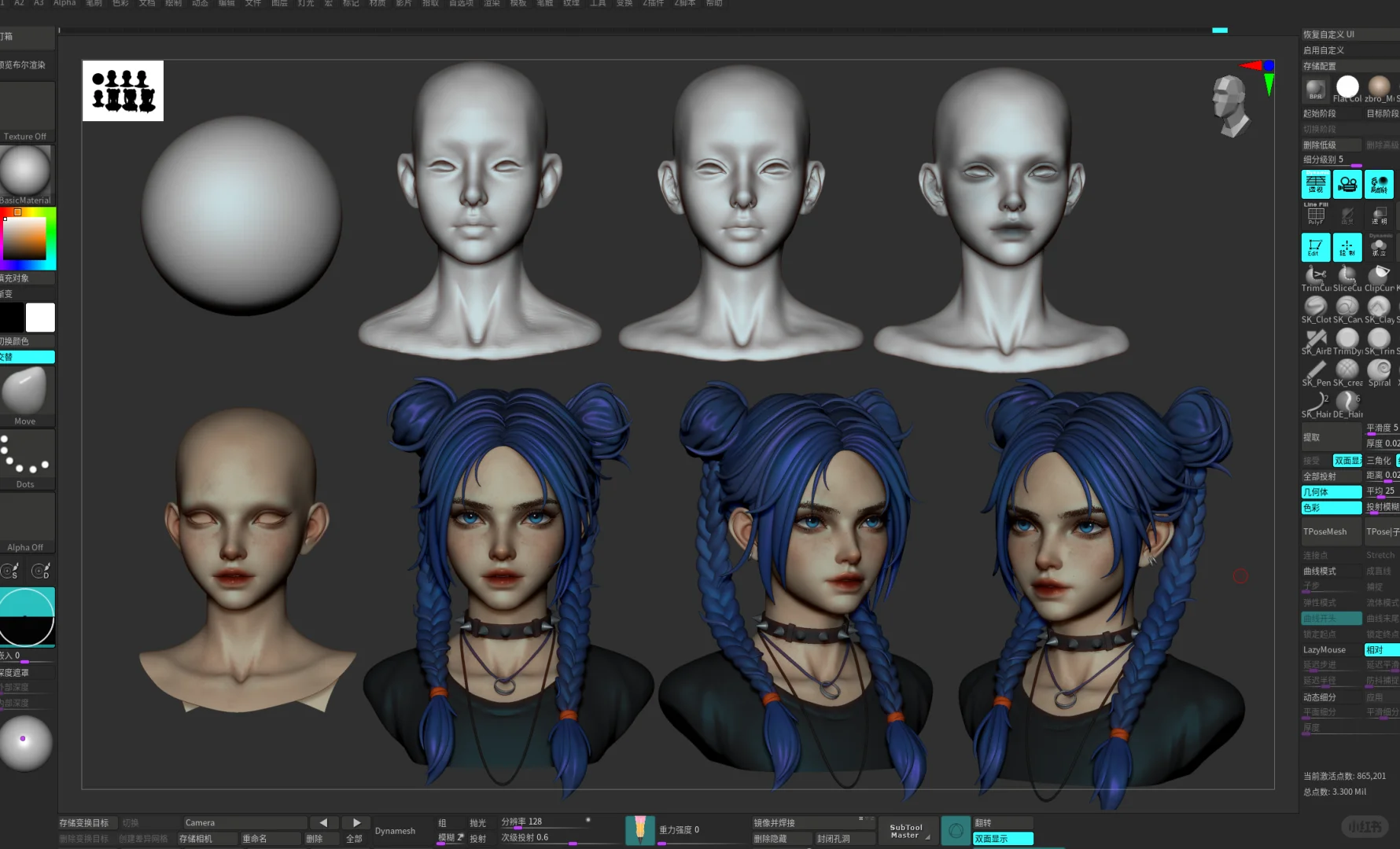Select the DE_Hair brush
Viewport: 1400px width, 849px height.
click(x=1347, y=404)
